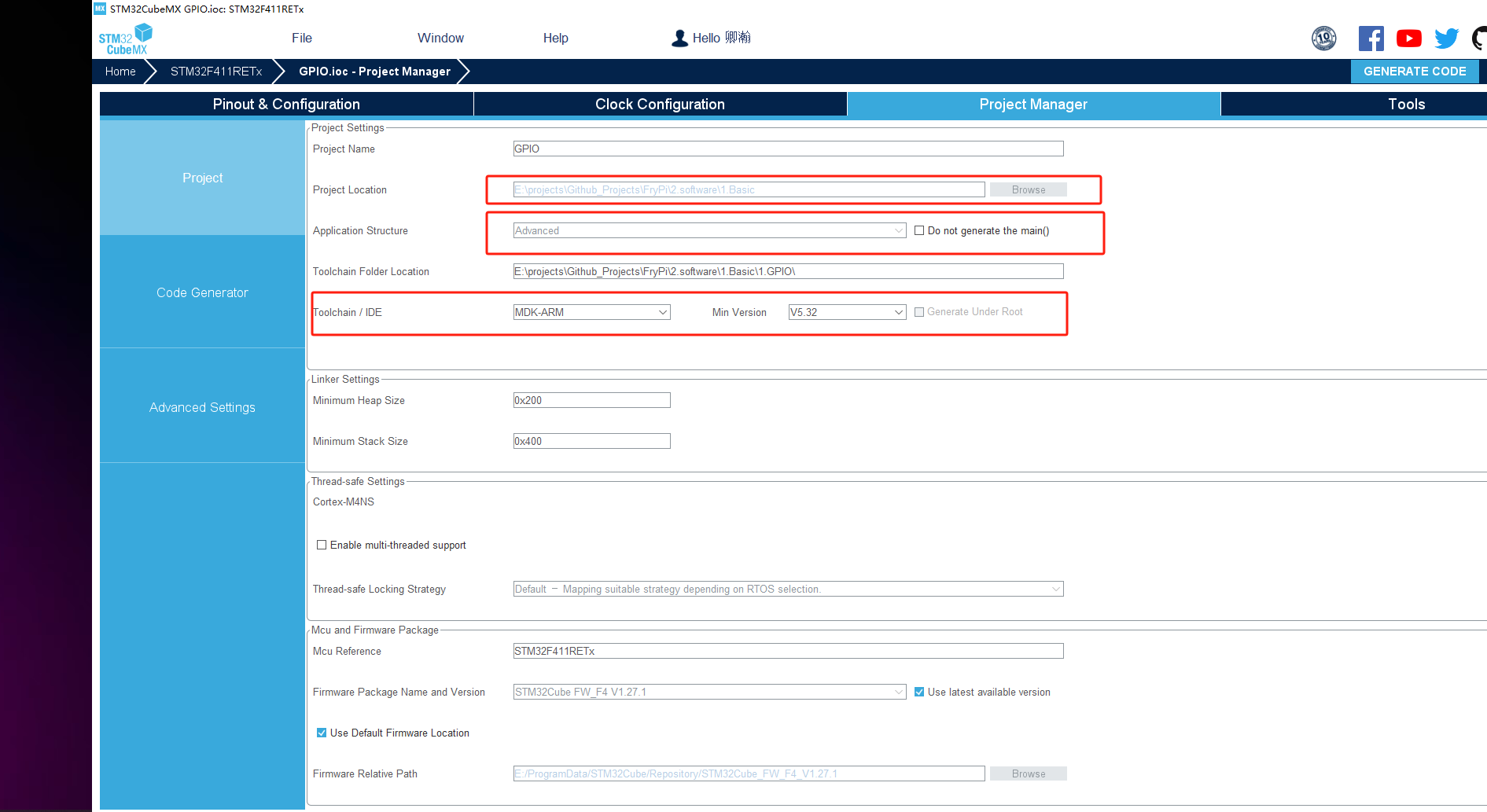Open the Twitter bird icon link
Image resolution: width=1487 pixels, height=812 pixels.
click(x=1445, y=39)
